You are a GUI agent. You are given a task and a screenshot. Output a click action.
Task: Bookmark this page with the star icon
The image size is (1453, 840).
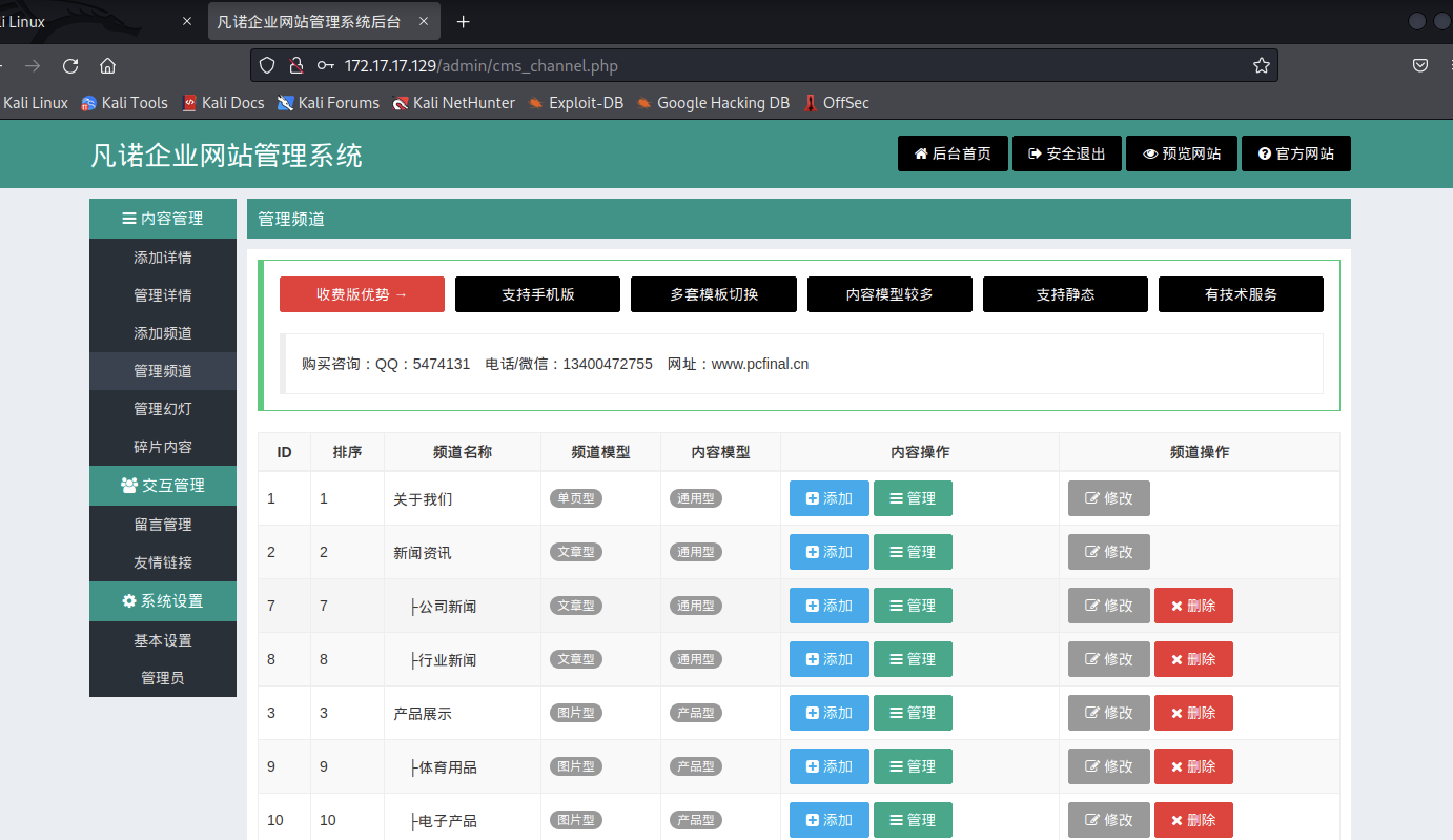(x=1261, y=66)
